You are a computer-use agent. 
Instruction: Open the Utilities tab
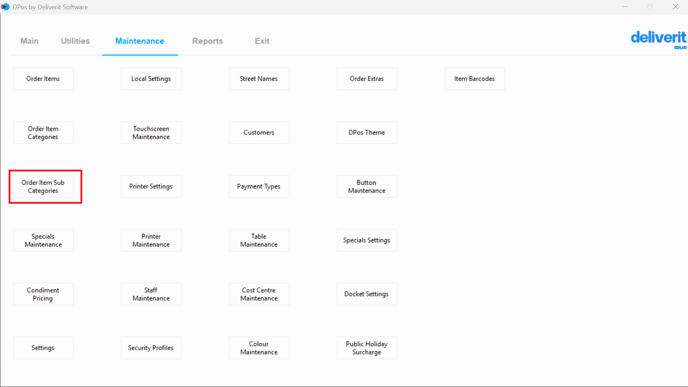pyautogui.click(x=75, y=41)
